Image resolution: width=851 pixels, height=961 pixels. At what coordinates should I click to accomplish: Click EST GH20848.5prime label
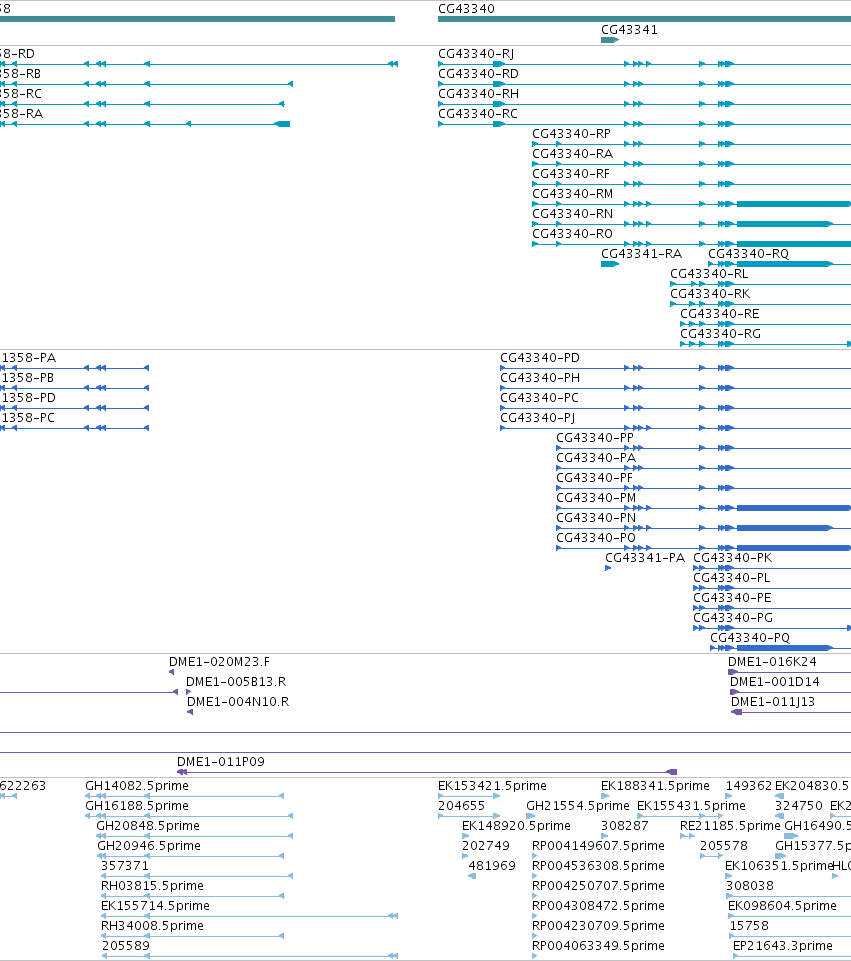148,826
